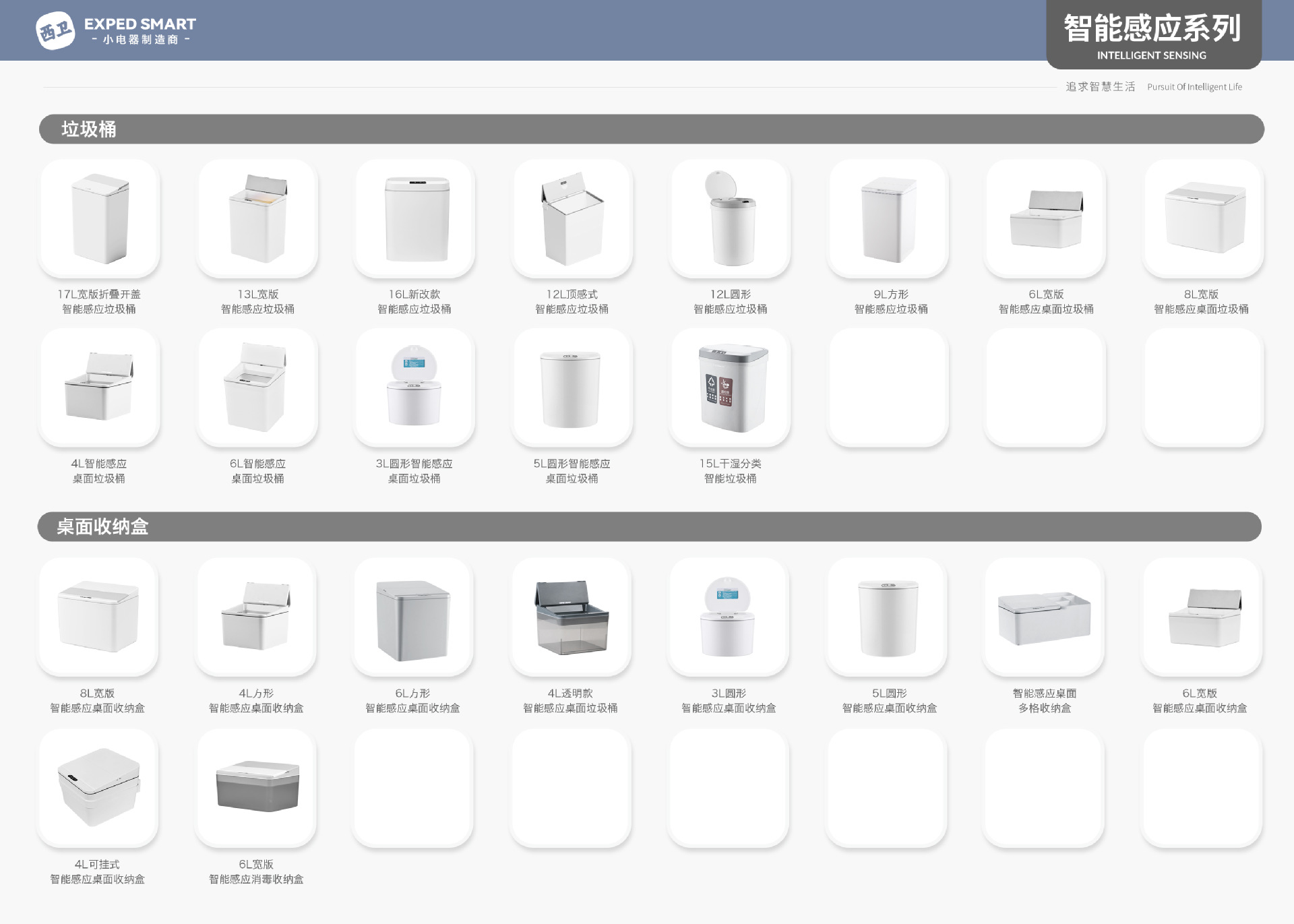Viewport: 1294px width, 924px height.
Task: Click the 6L disinfecting storage box picture
Action: (256, 787)
